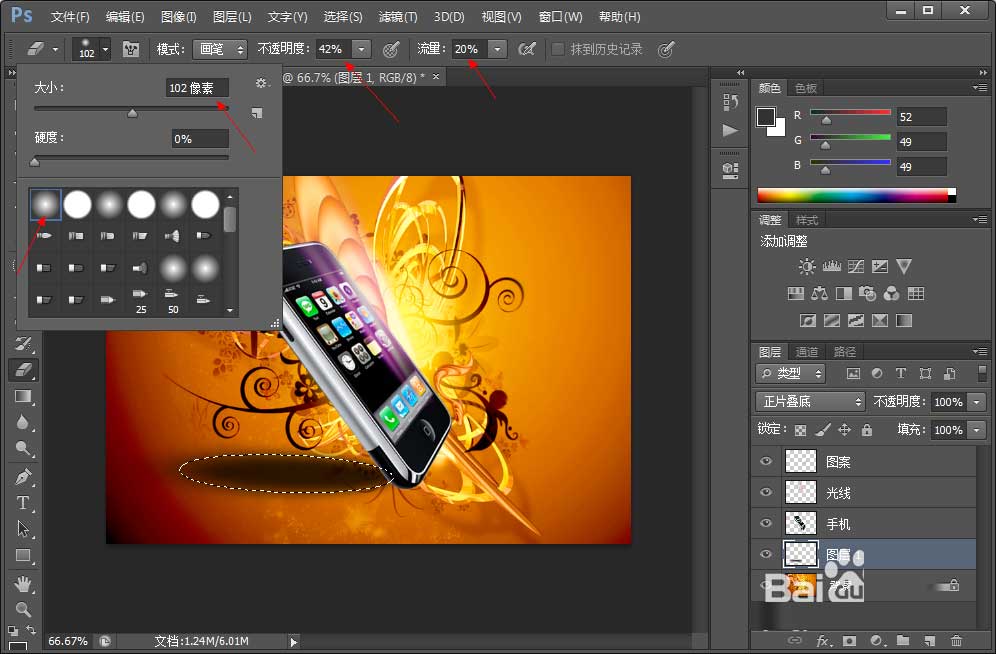Open the 流量 slider arrow
Image resolution: width=996 pixels, height=654 pixels.
click(x=498, y=49)
